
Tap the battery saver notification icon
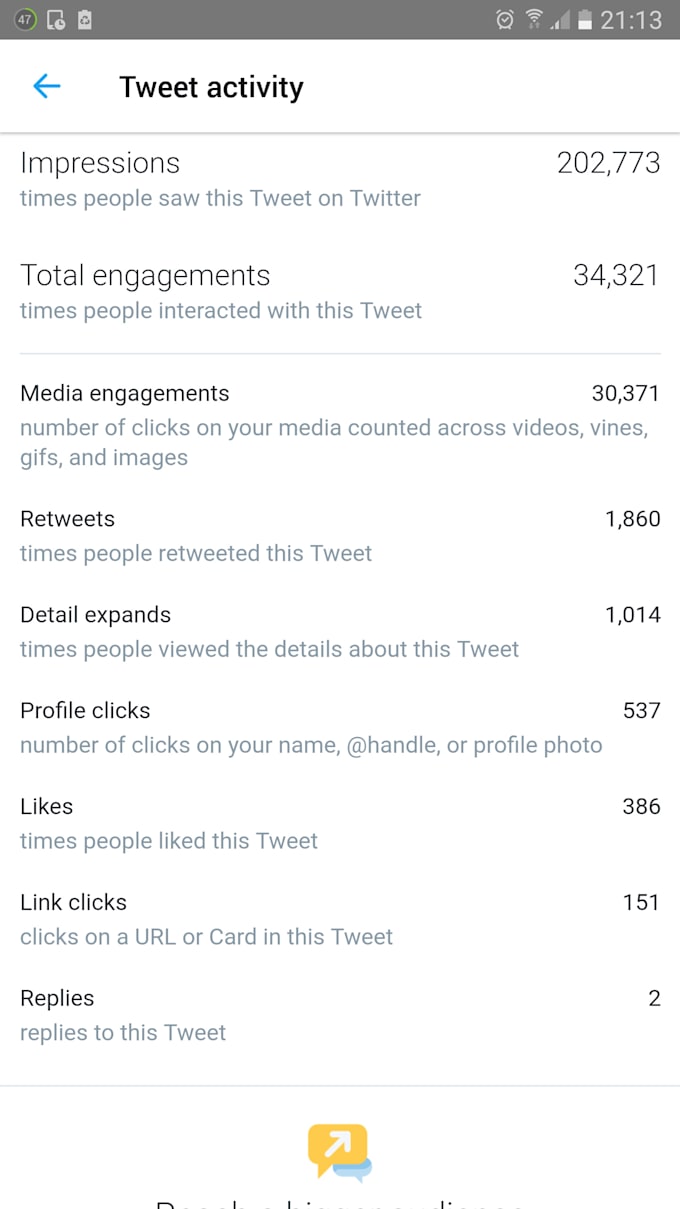click(x=85, y=20)
